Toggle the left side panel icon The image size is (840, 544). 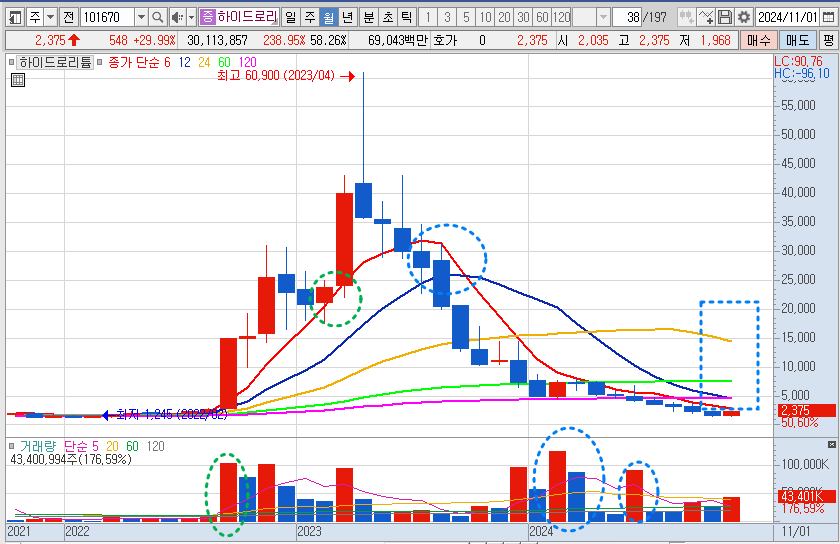click(15, 17)
